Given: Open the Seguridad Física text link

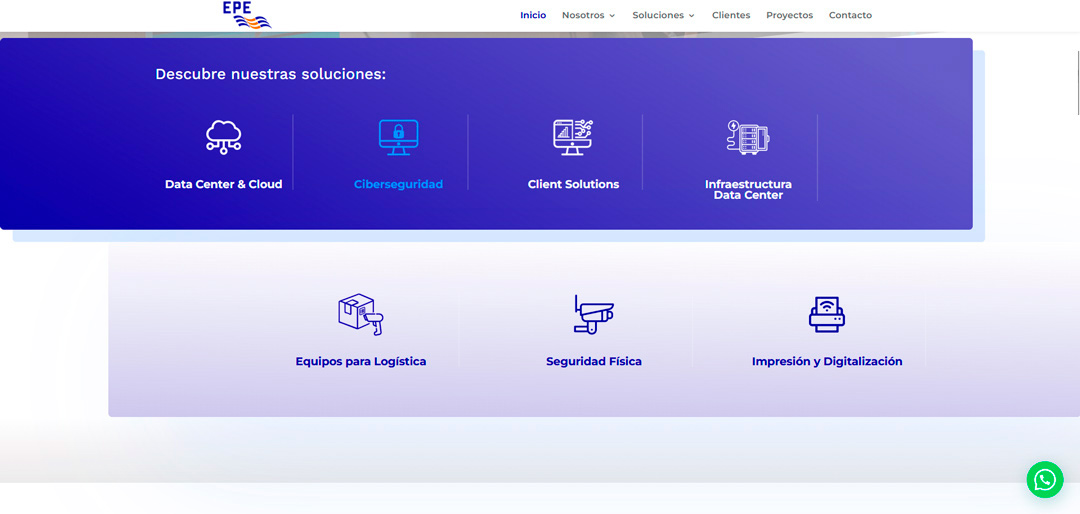Looking at the screenshot, I should [x=593, y=361].
